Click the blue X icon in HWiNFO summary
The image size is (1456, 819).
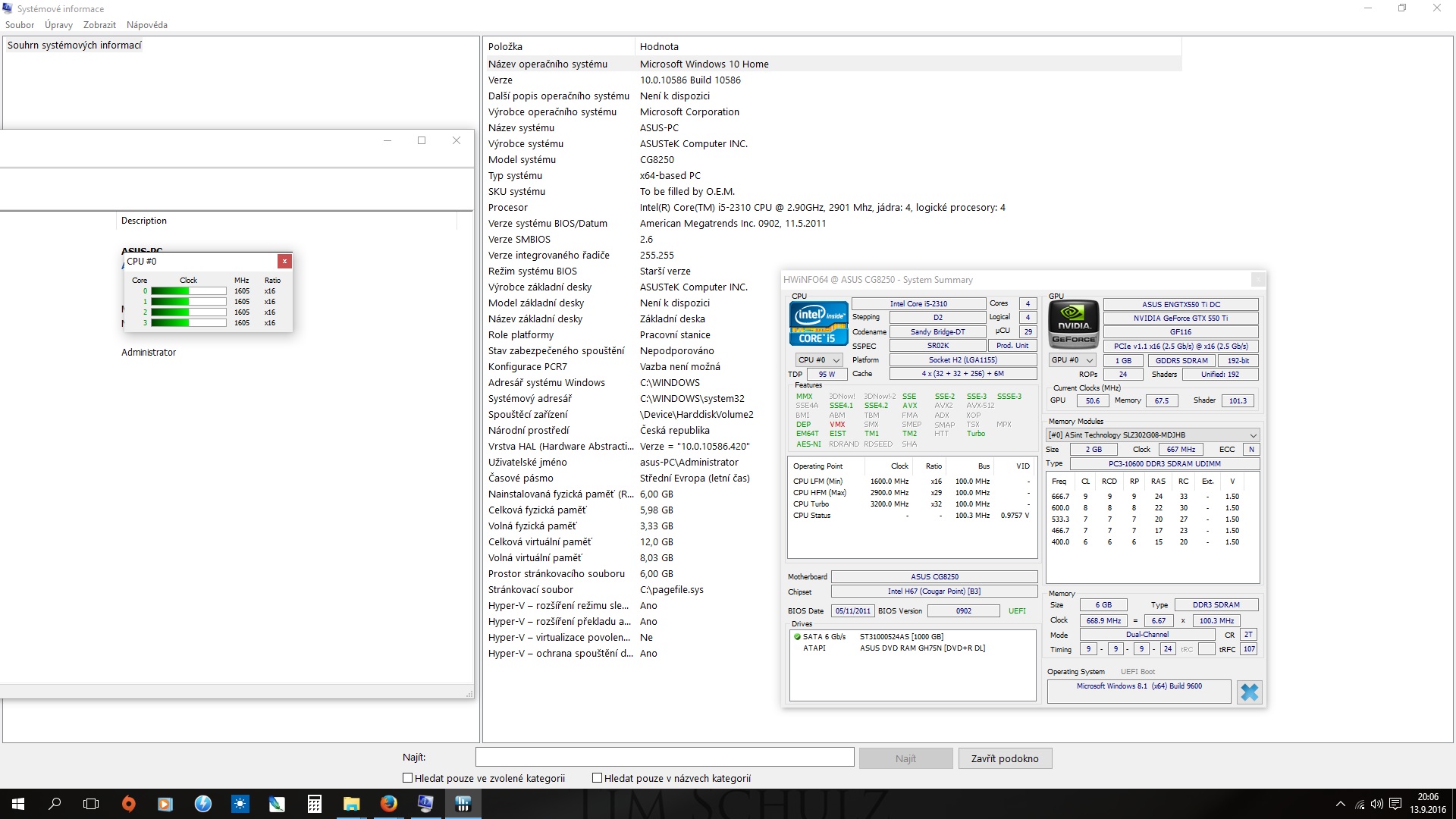click(1249, 692)
